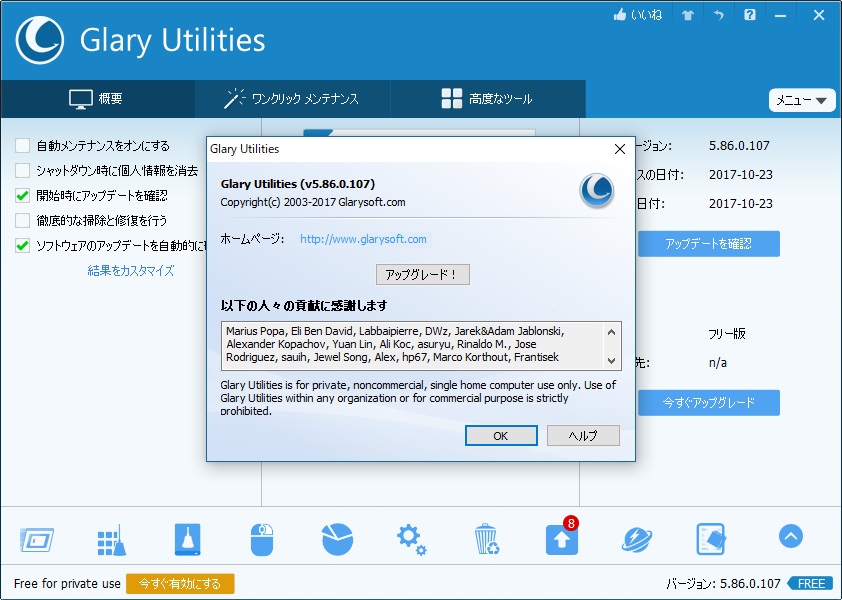This screenshot has height=600, width=842.
Task: Open the One-Click Maintenance window icon
Action: click(x=36, y=537)
